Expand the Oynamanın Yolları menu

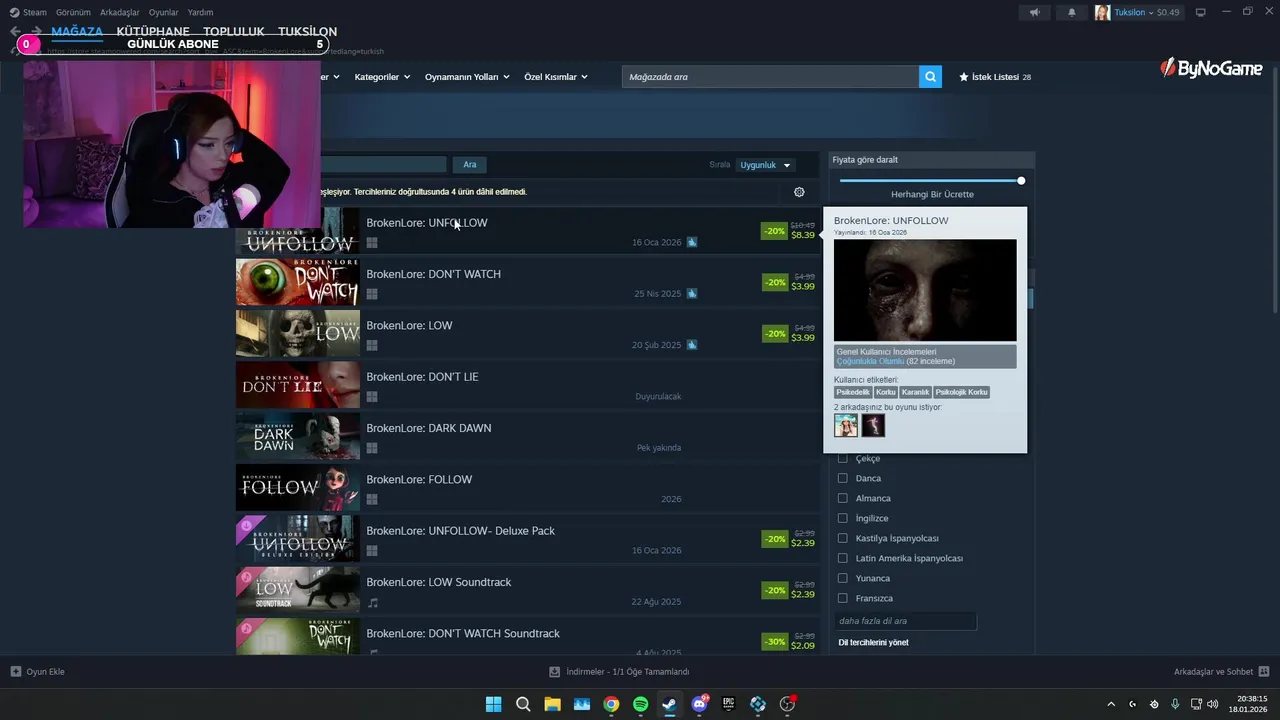click(467, 77)
